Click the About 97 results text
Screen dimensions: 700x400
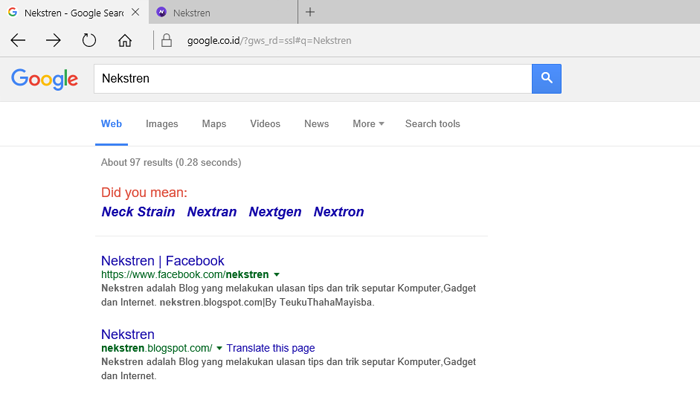171,162
